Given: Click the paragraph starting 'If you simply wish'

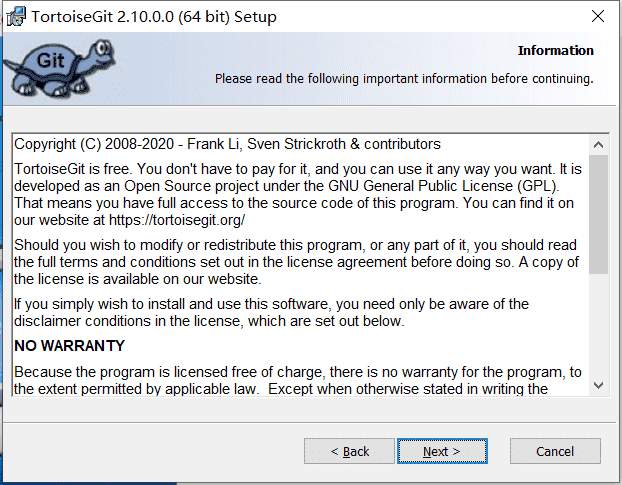Looking at the screenshot, I should [x=271, y=312].
